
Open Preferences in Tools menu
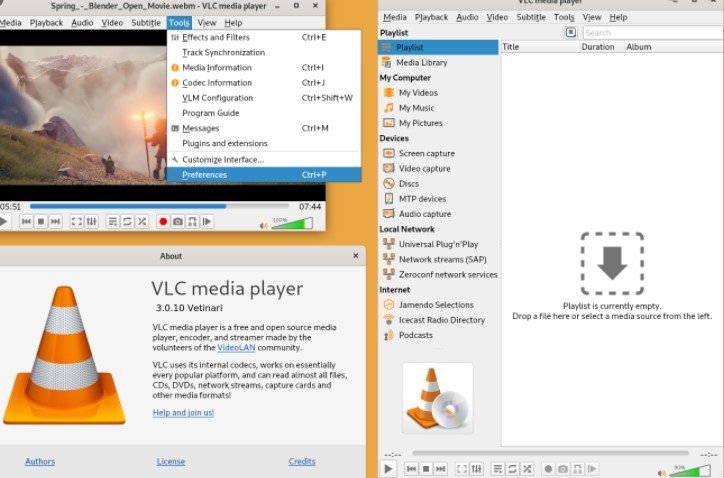coord(264,175)
